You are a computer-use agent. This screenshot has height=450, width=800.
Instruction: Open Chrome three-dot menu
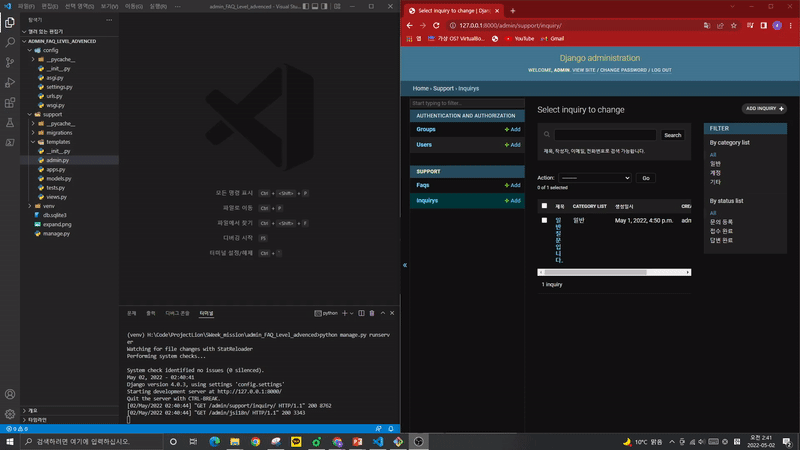coord(791,26)
